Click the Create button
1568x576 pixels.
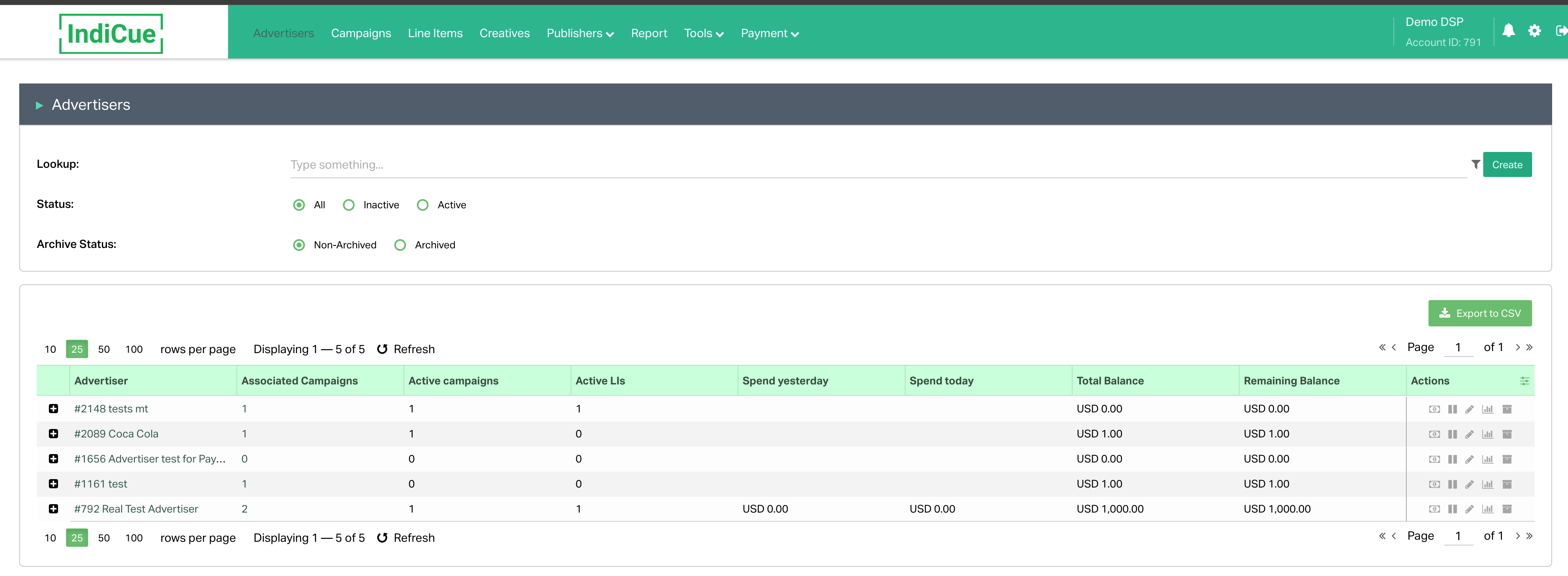(1507, 164)
